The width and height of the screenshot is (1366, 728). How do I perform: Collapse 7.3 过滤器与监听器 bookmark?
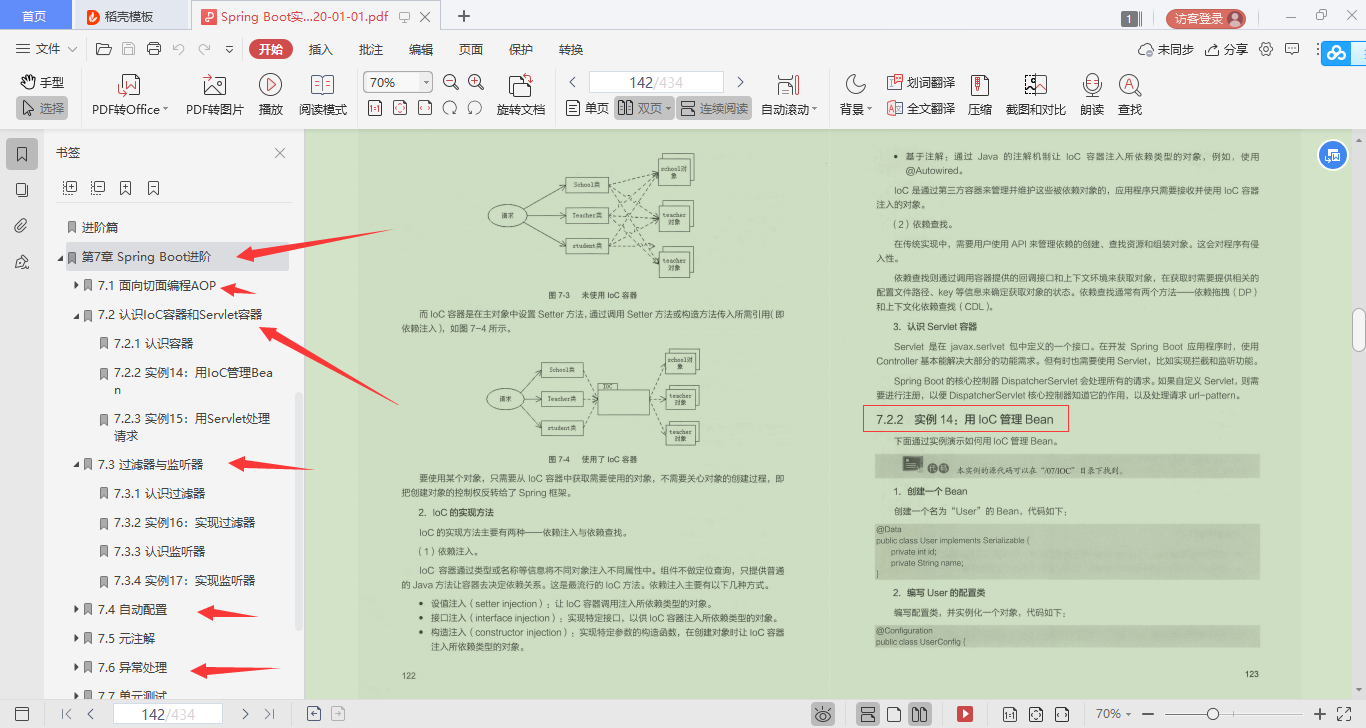pyautogui.click(x=77, y=464)
